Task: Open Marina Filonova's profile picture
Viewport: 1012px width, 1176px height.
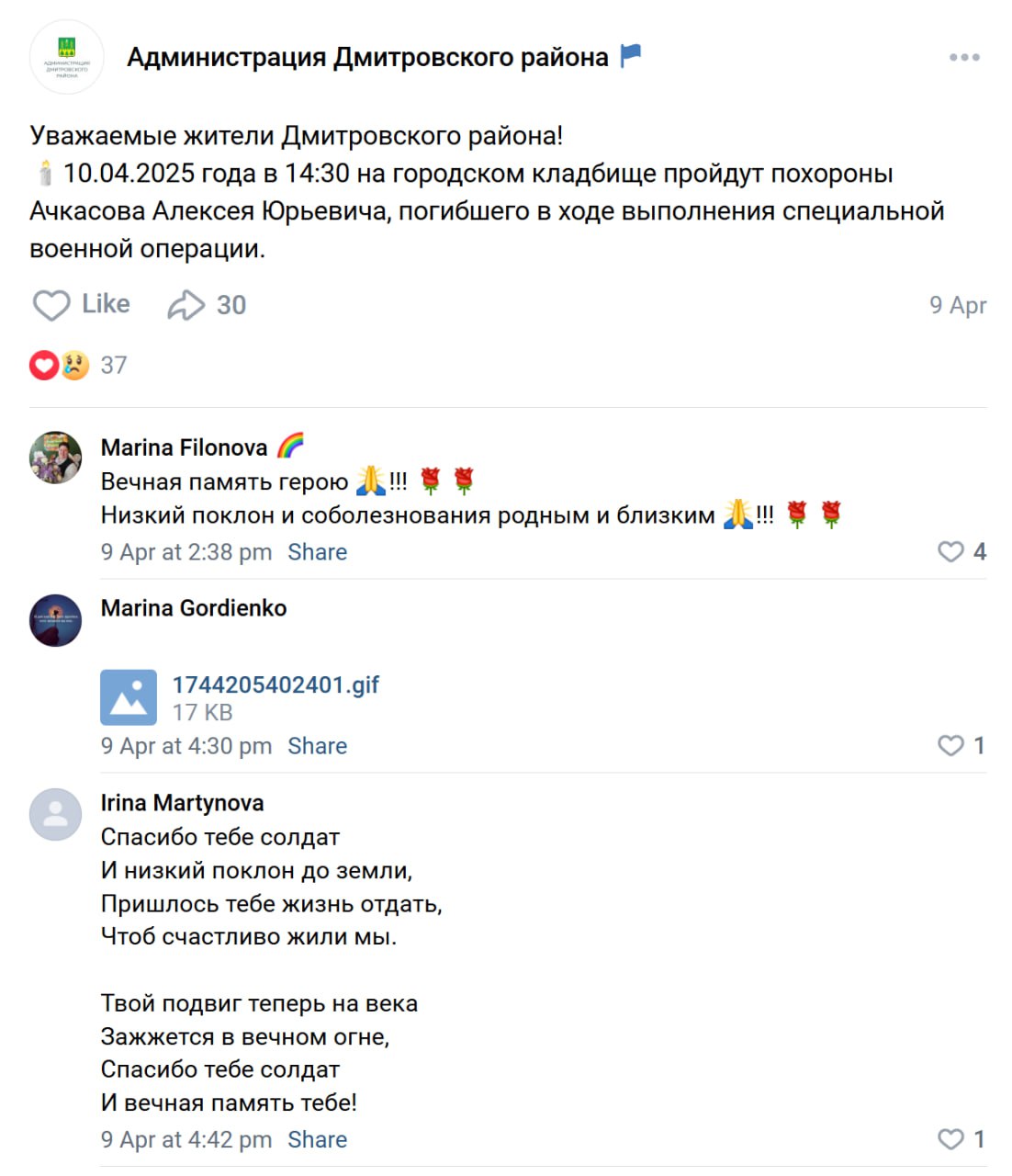Action: 56,458
